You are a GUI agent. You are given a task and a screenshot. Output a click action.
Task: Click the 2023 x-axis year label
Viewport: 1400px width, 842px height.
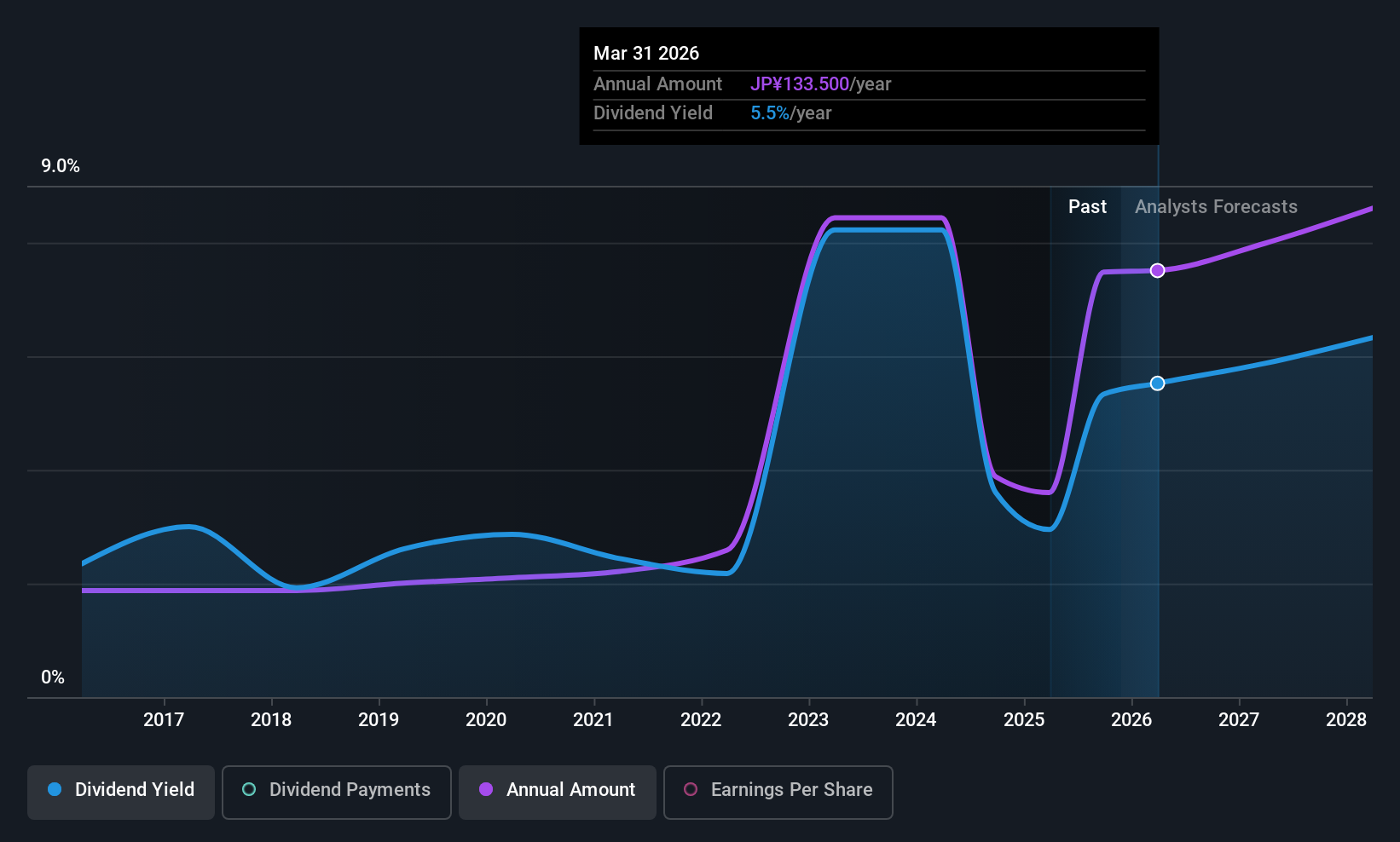pos(808,720)
